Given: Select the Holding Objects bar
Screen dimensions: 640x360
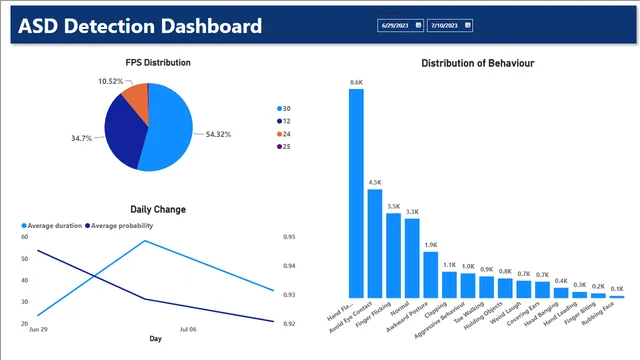Looking at the screenshot, I should pyautogui.click(x=505, y=288).
